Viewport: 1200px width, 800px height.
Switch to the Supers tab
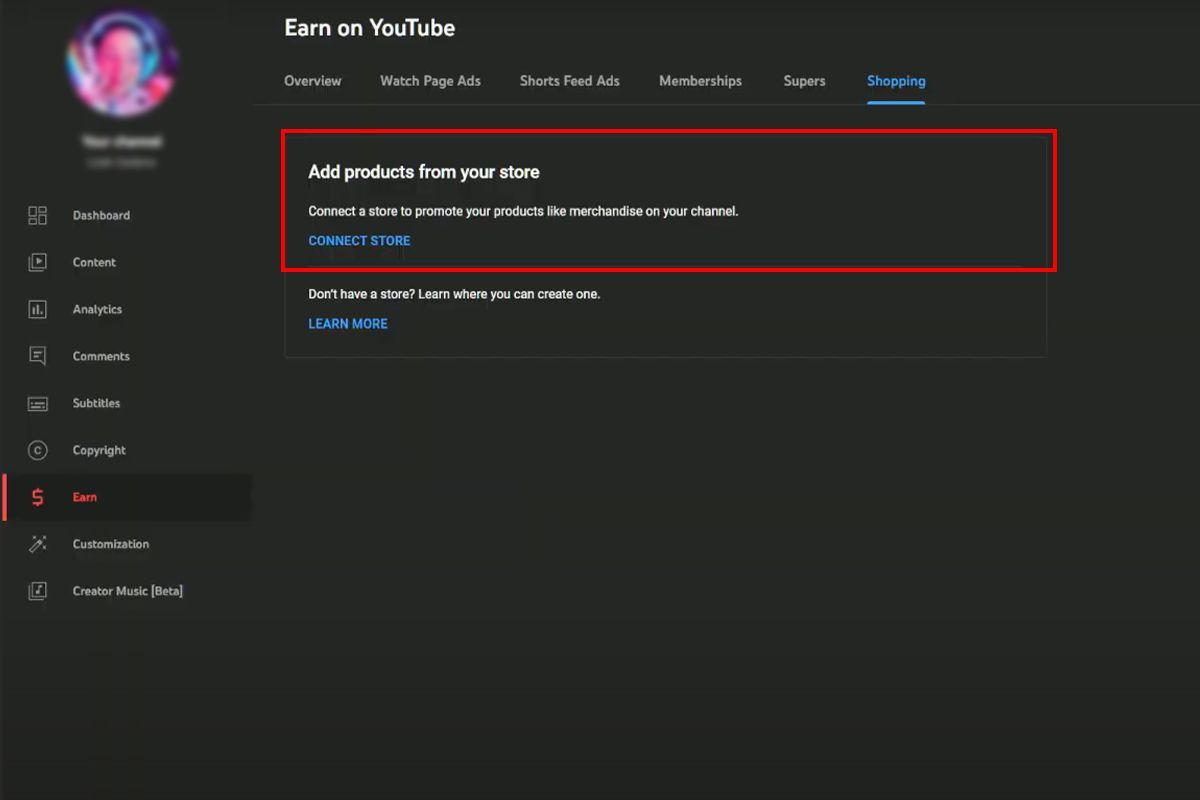pos(805,81)
